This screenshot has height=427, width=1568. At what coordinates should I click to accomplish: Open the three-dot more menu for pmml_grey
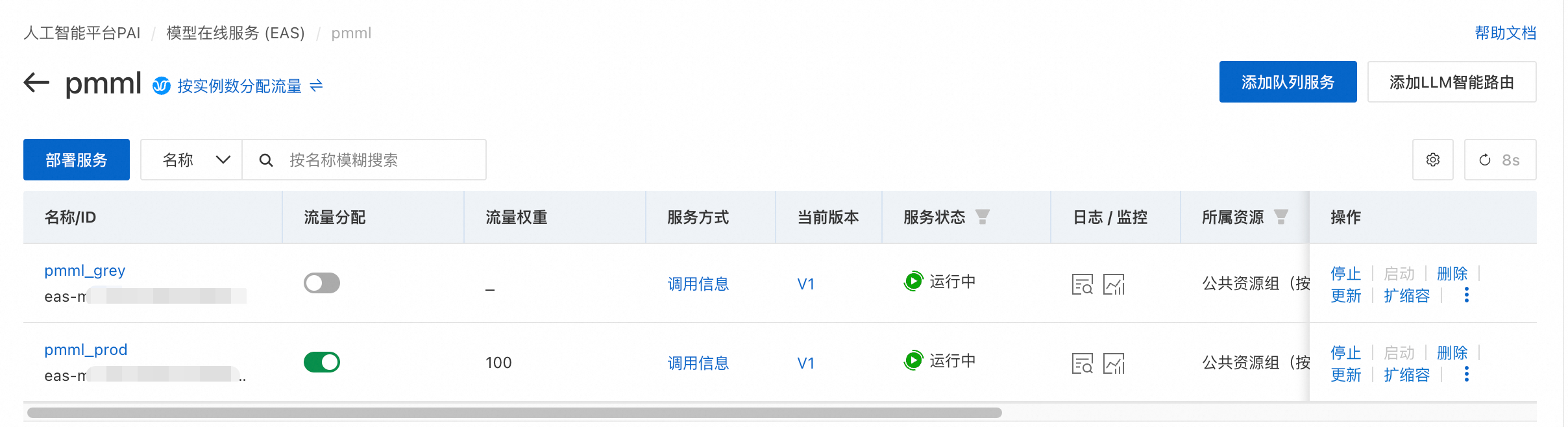pyautogui.click(x=1466, y=296)
